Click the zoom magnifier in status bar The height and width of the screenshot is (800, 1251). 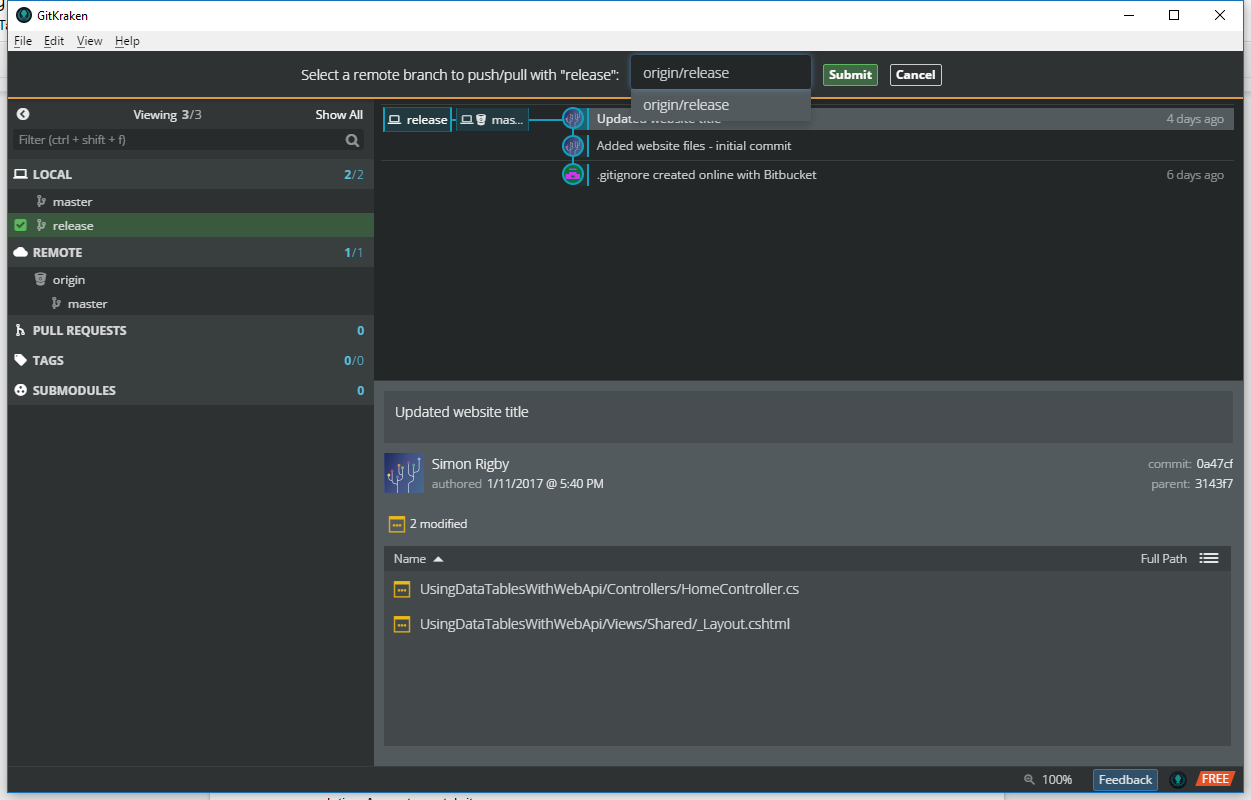1029,780
